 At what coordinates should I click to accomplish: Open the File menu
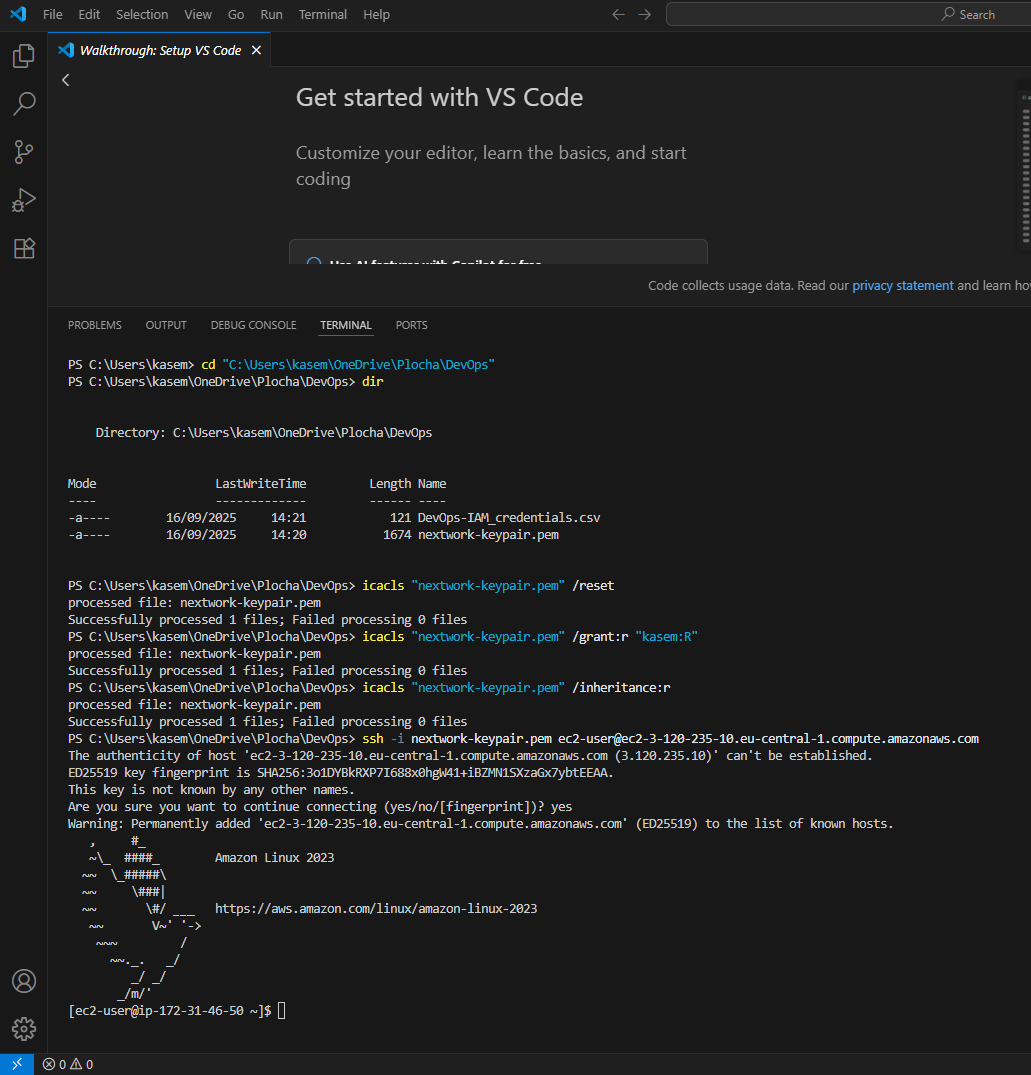click(53, 14)
